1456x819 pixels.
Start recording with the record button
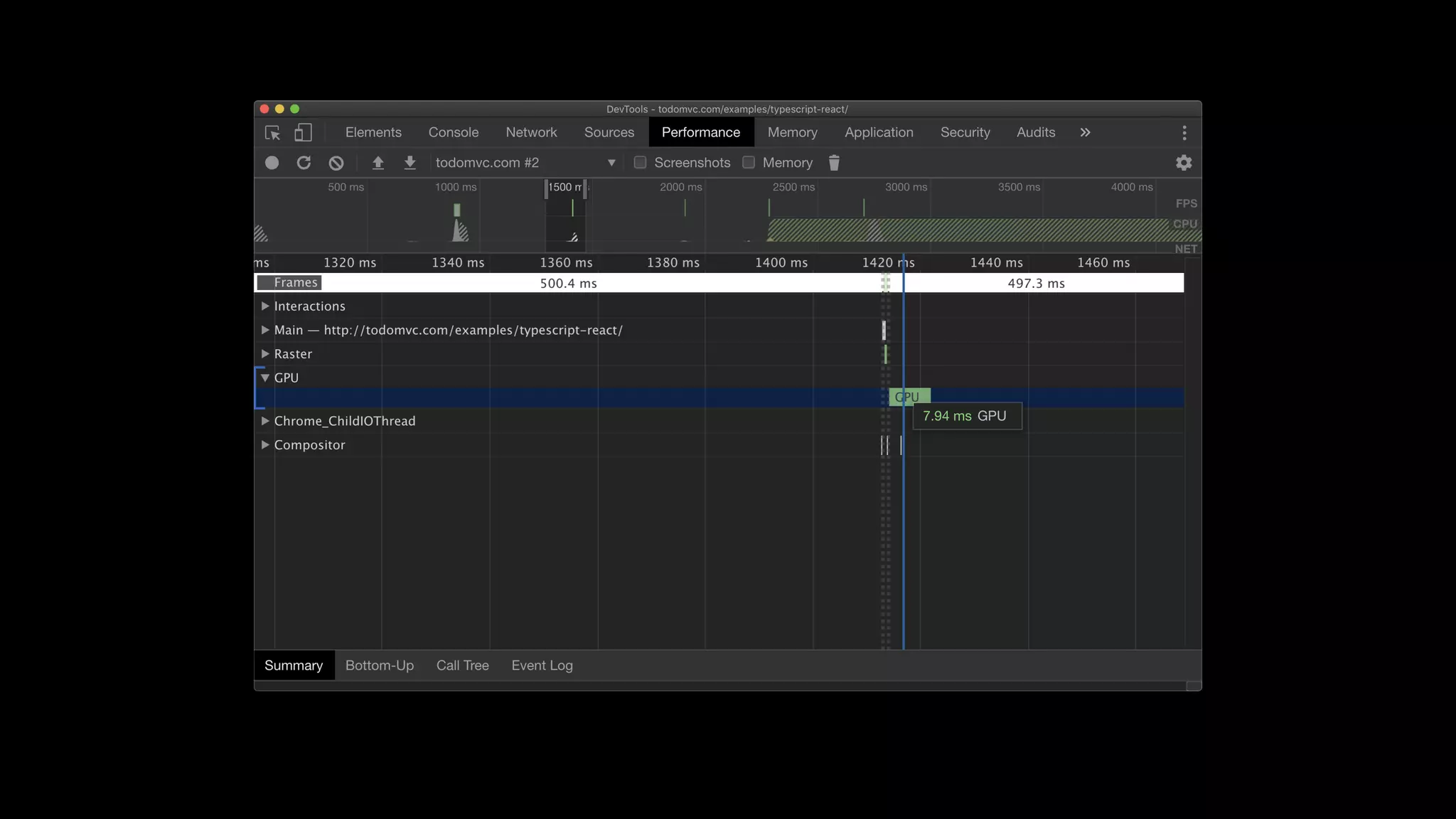[272, 163]
